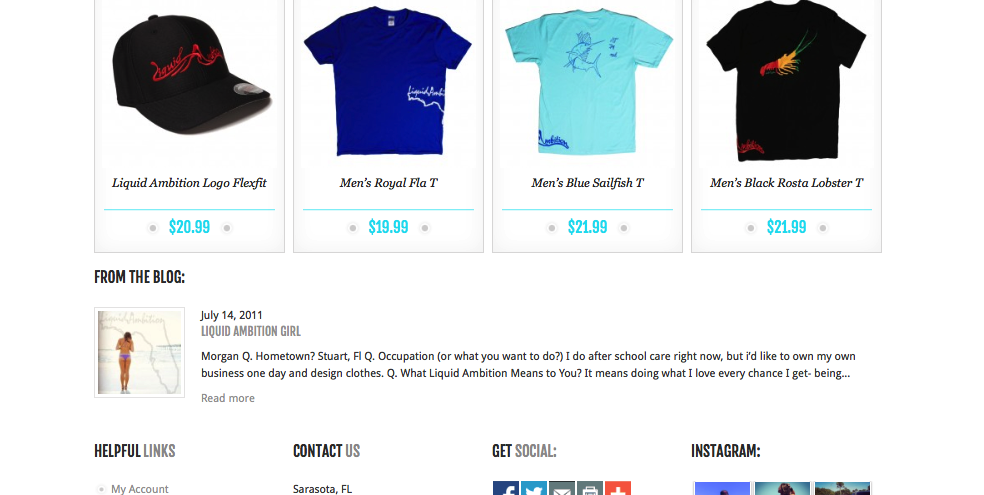The width and height of the screenshot is (984, 495).
Task: Click left dot beside $20.99 price
Action: pyautogui.click(x=152, y=228)
